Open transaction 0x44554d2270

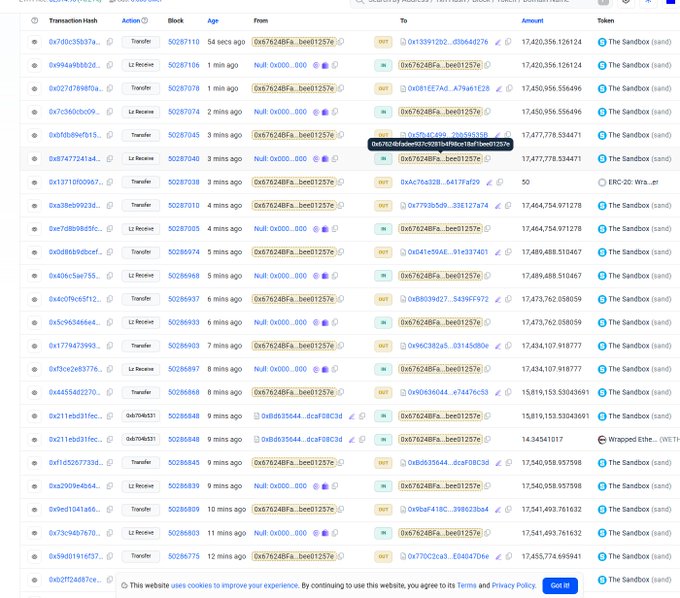point(74,392)
